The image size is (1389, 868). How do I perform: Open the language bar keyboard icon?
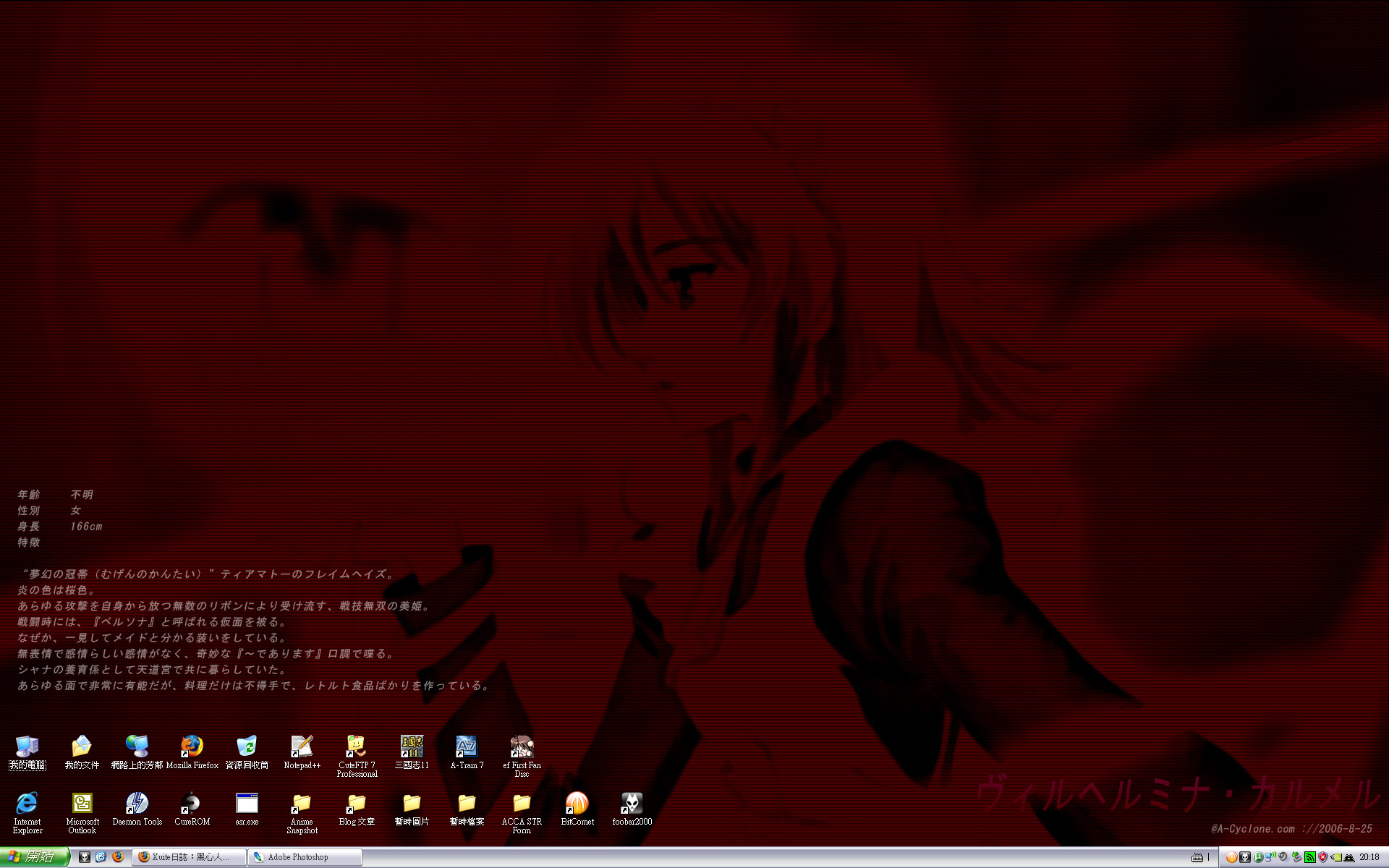click(x=1197, y=858)
